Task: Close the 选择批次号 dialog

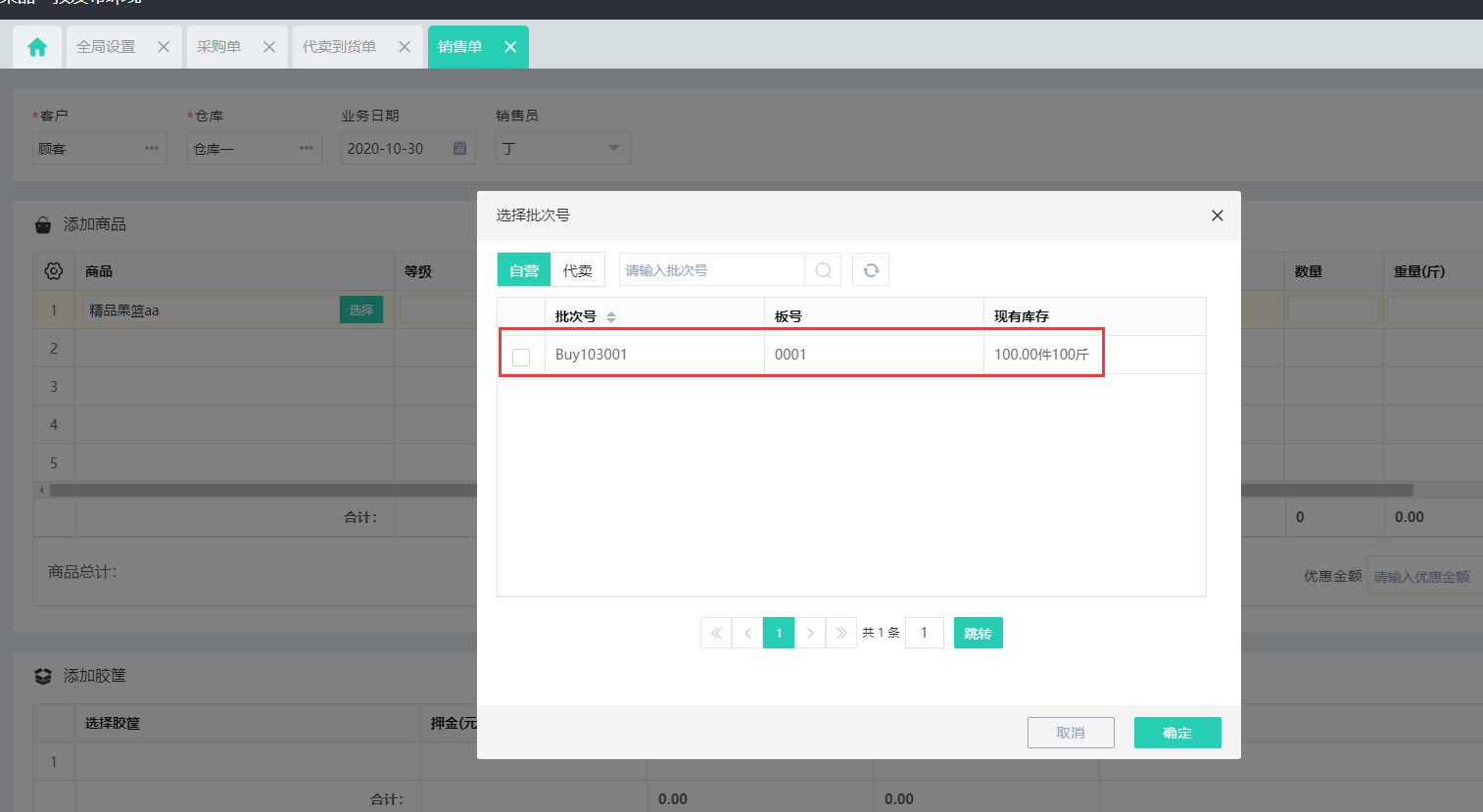Action: 1218,215
